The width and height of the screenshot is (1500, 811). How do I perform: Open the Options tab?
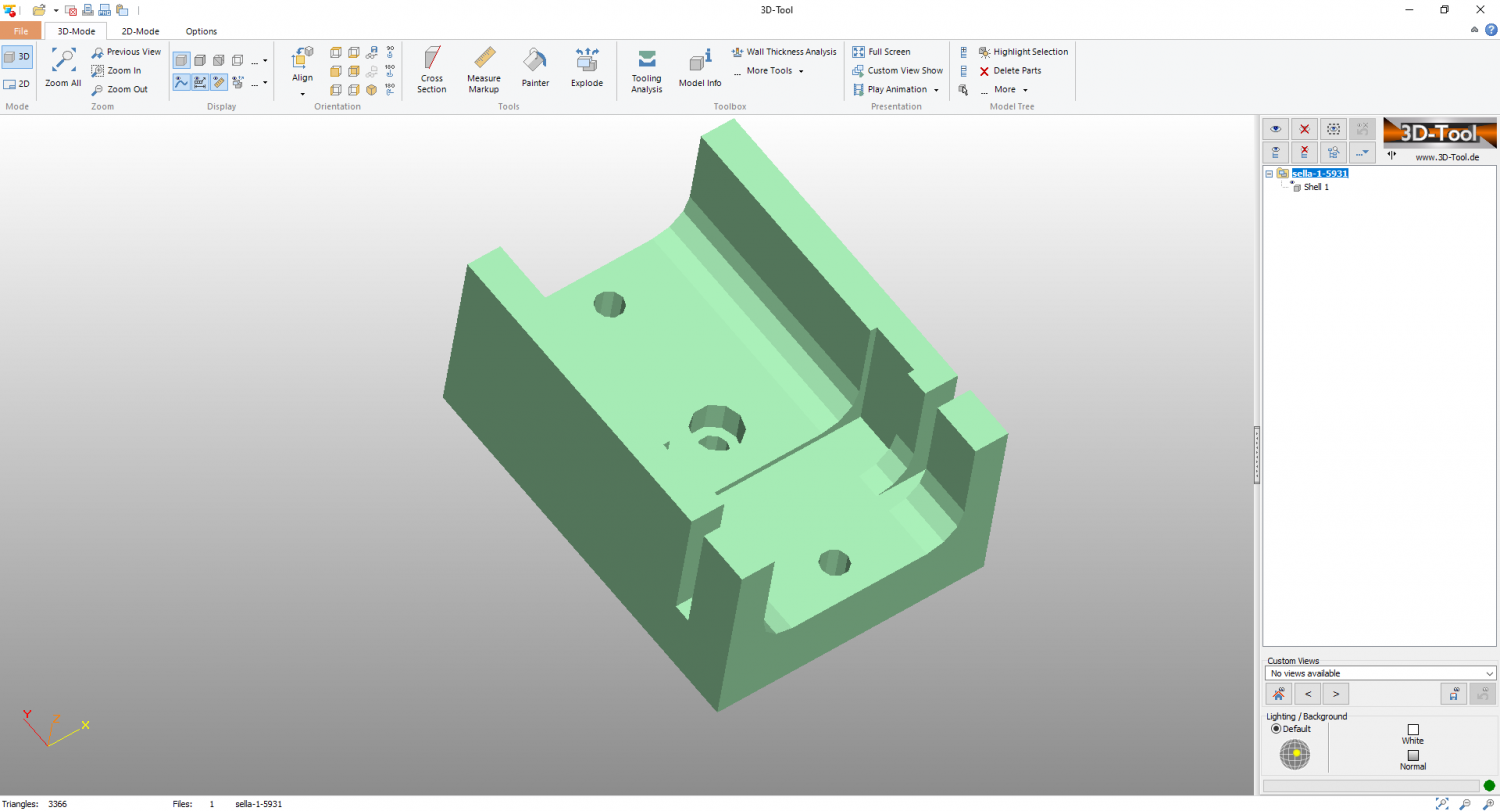click(201, 31)
